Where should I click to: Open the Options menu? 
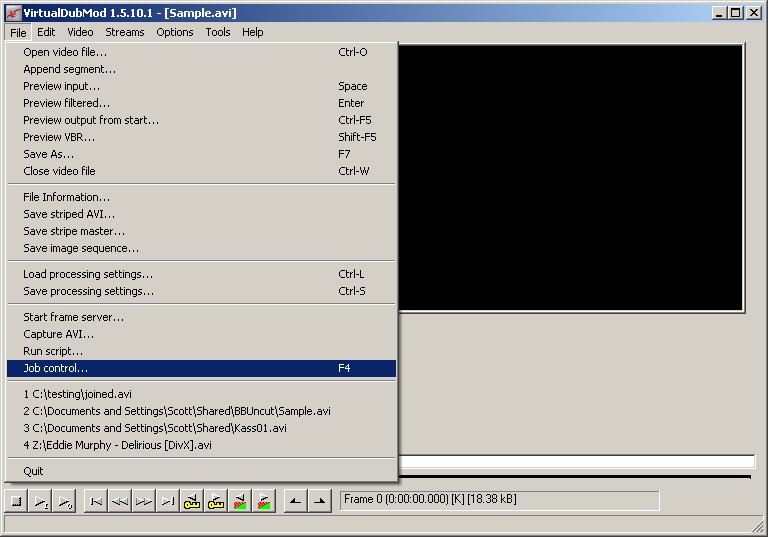tap(175, 32)
